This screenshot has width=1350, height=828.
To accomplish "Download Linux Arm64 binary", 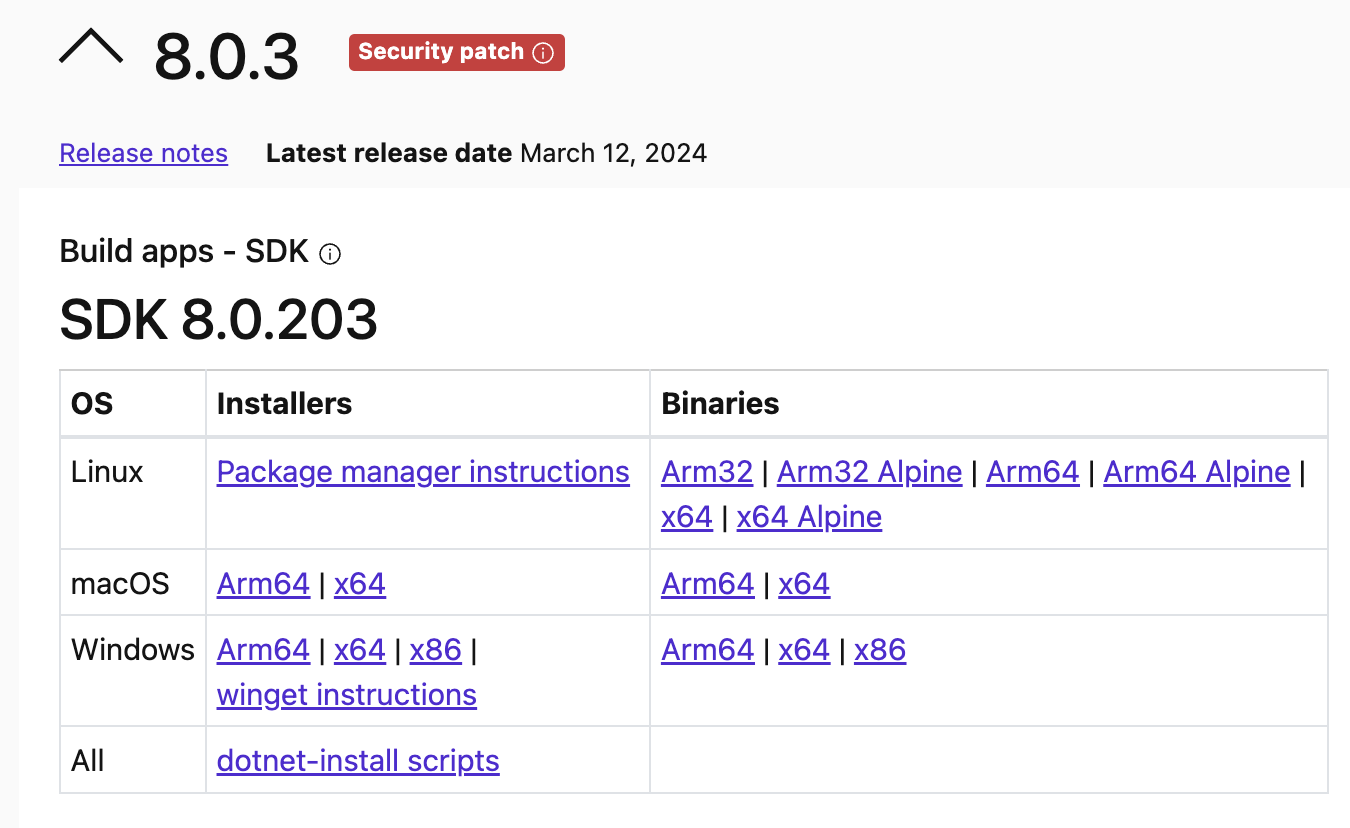I will click(x=1033, y=472).
